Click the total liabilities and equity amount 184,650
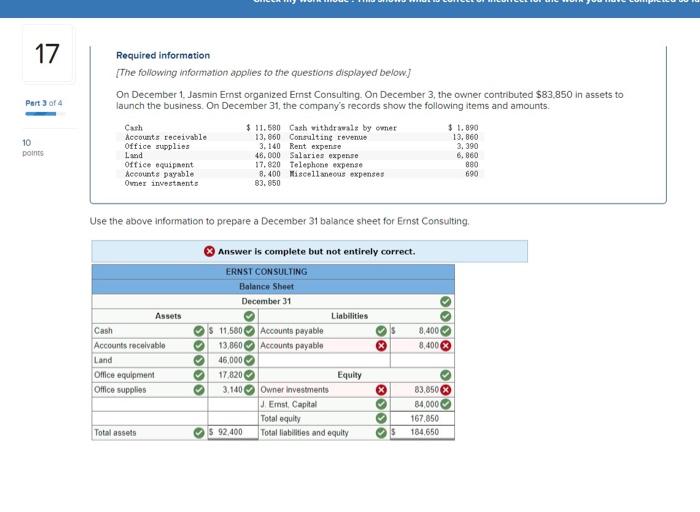The height and width of the screenshot is (512, 700). coord(422,433)
